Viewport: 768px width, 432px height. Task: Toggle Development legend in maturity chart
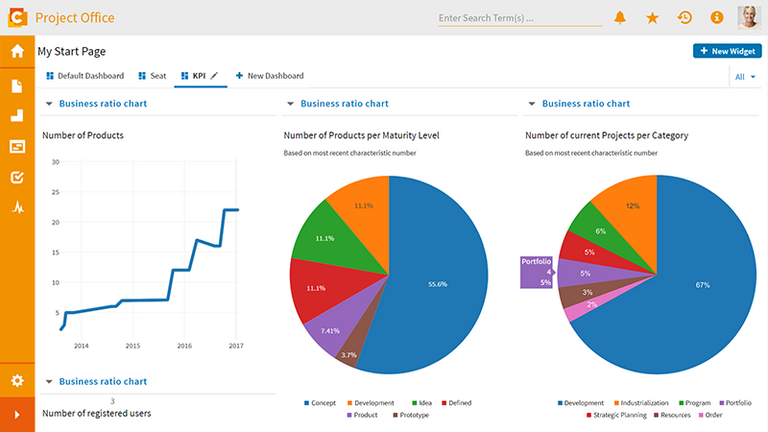371,403
